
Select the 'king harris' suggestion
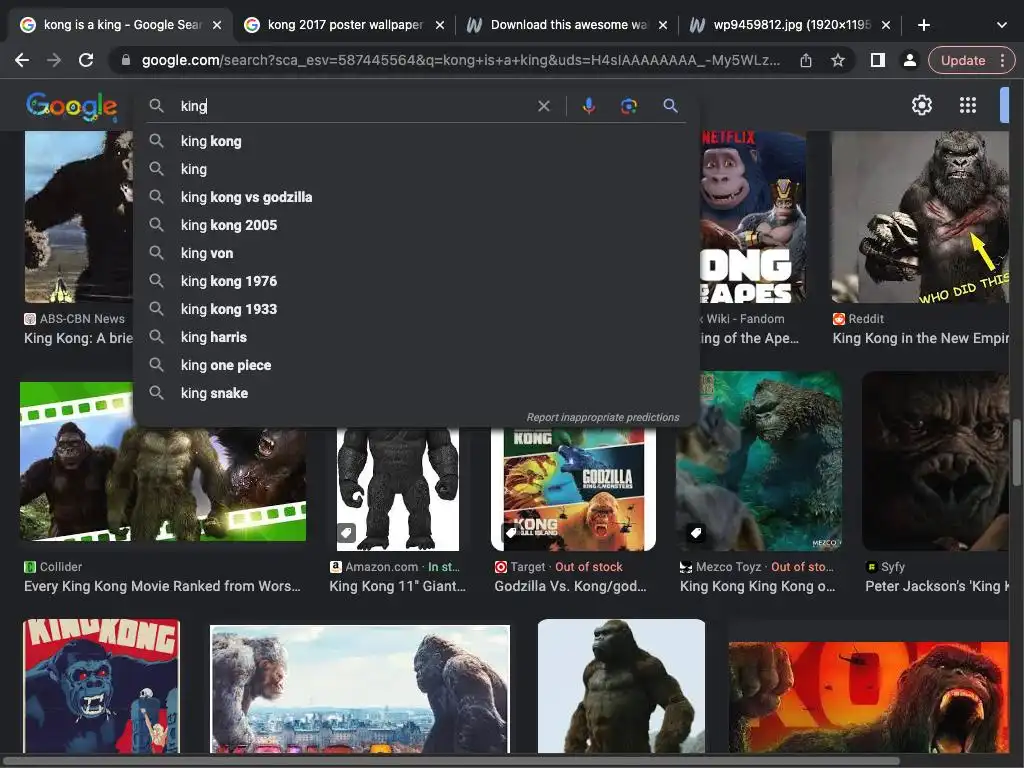(415, 338)
